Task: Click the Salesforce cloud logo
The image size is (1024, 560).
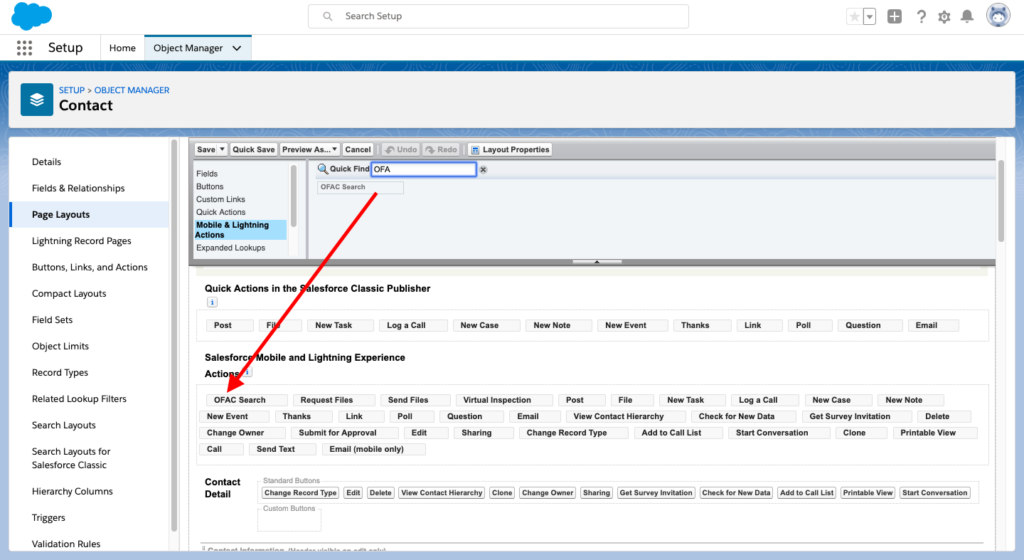Action: [31, 16]
